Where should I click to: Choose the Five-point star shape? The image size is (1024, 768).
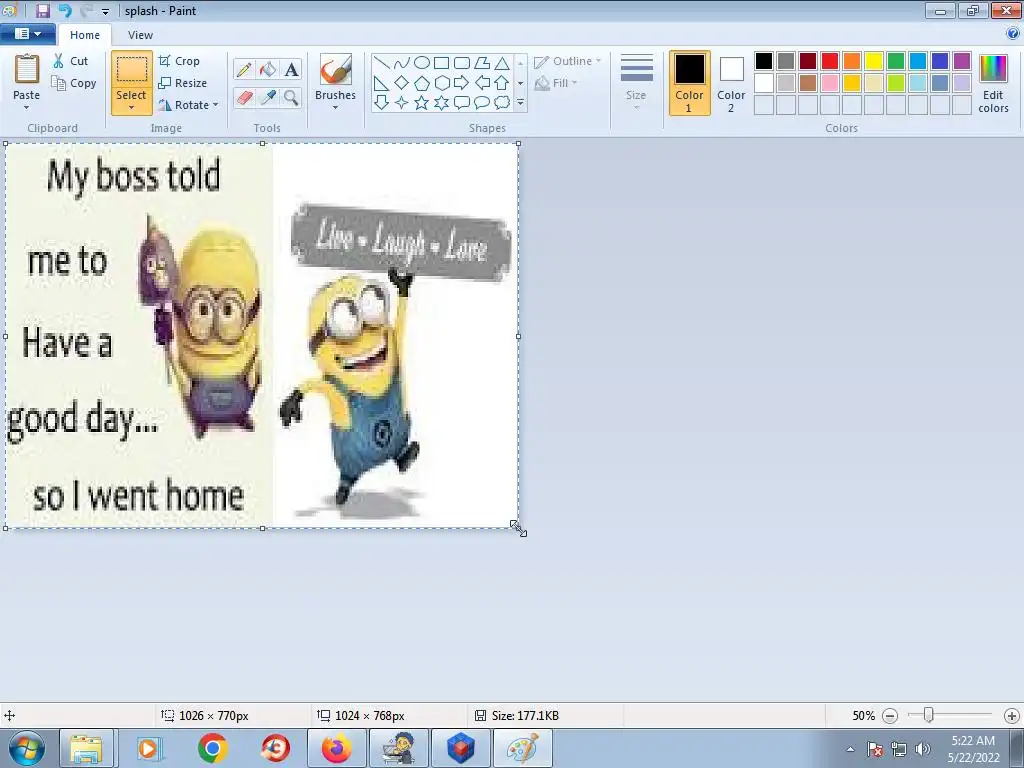point(422,103)
